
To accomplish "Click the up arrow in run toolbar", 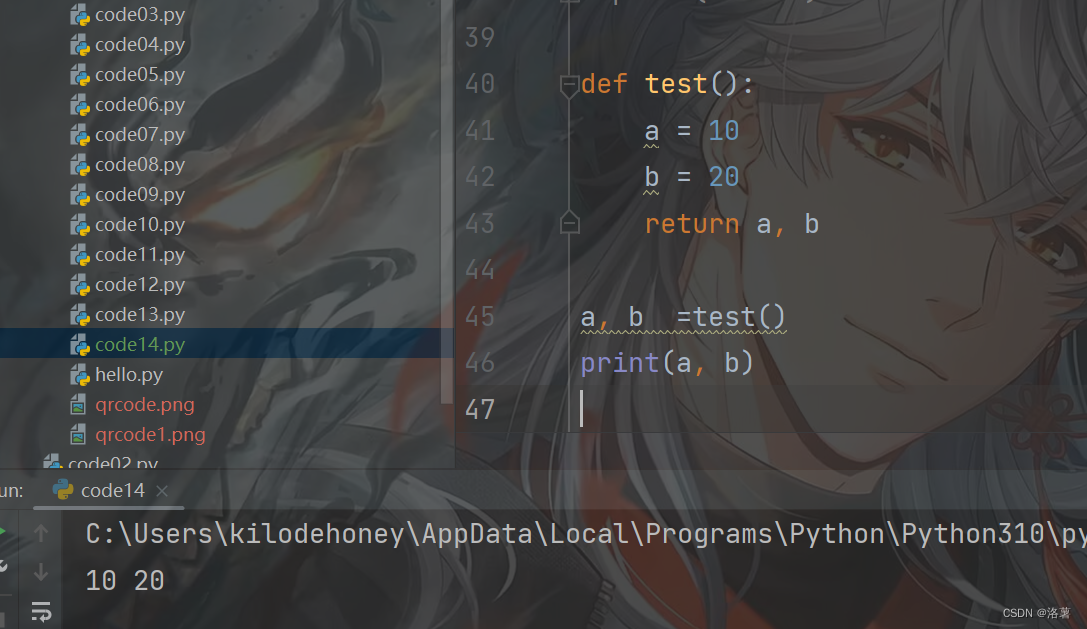I will tap(41, 533).
